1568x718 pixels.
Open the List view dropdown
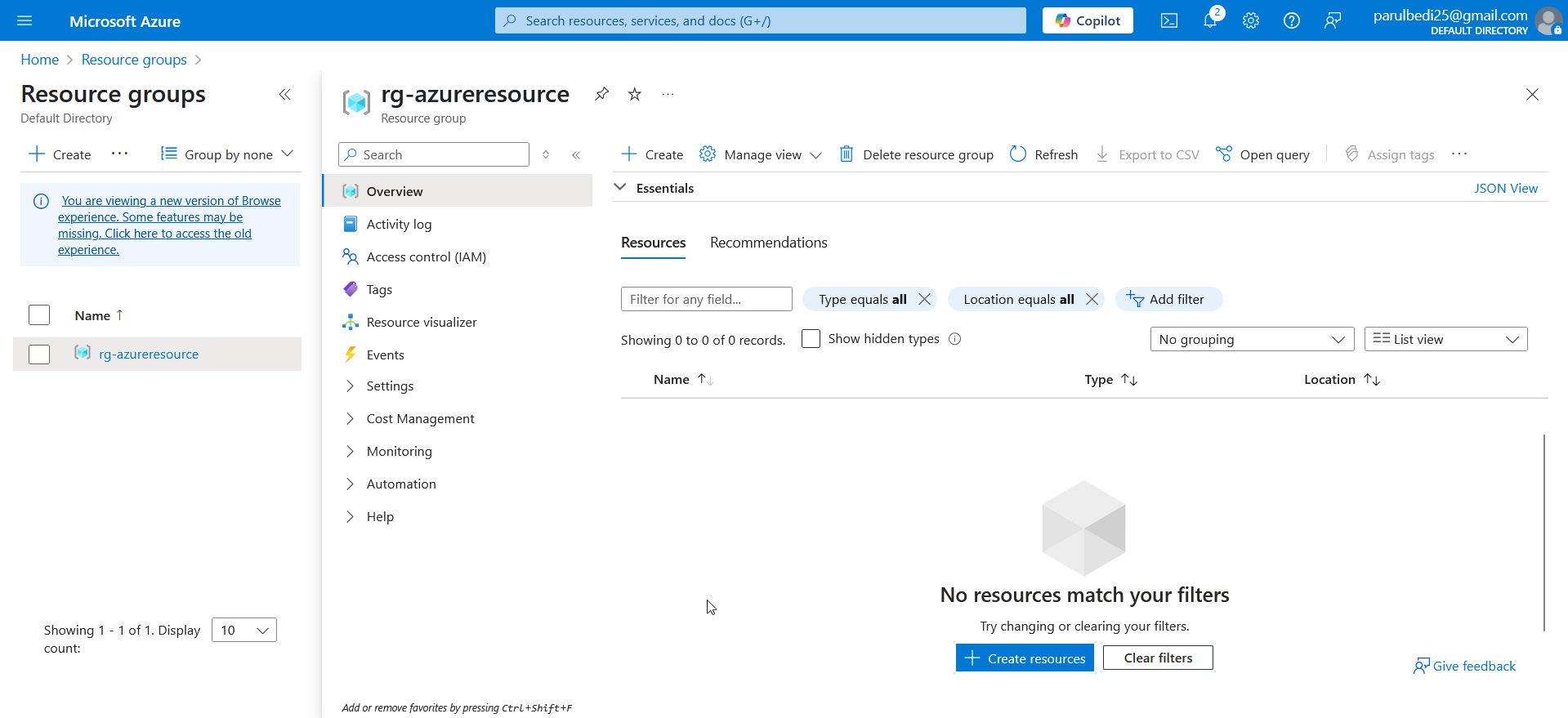tap(1445, 339)
